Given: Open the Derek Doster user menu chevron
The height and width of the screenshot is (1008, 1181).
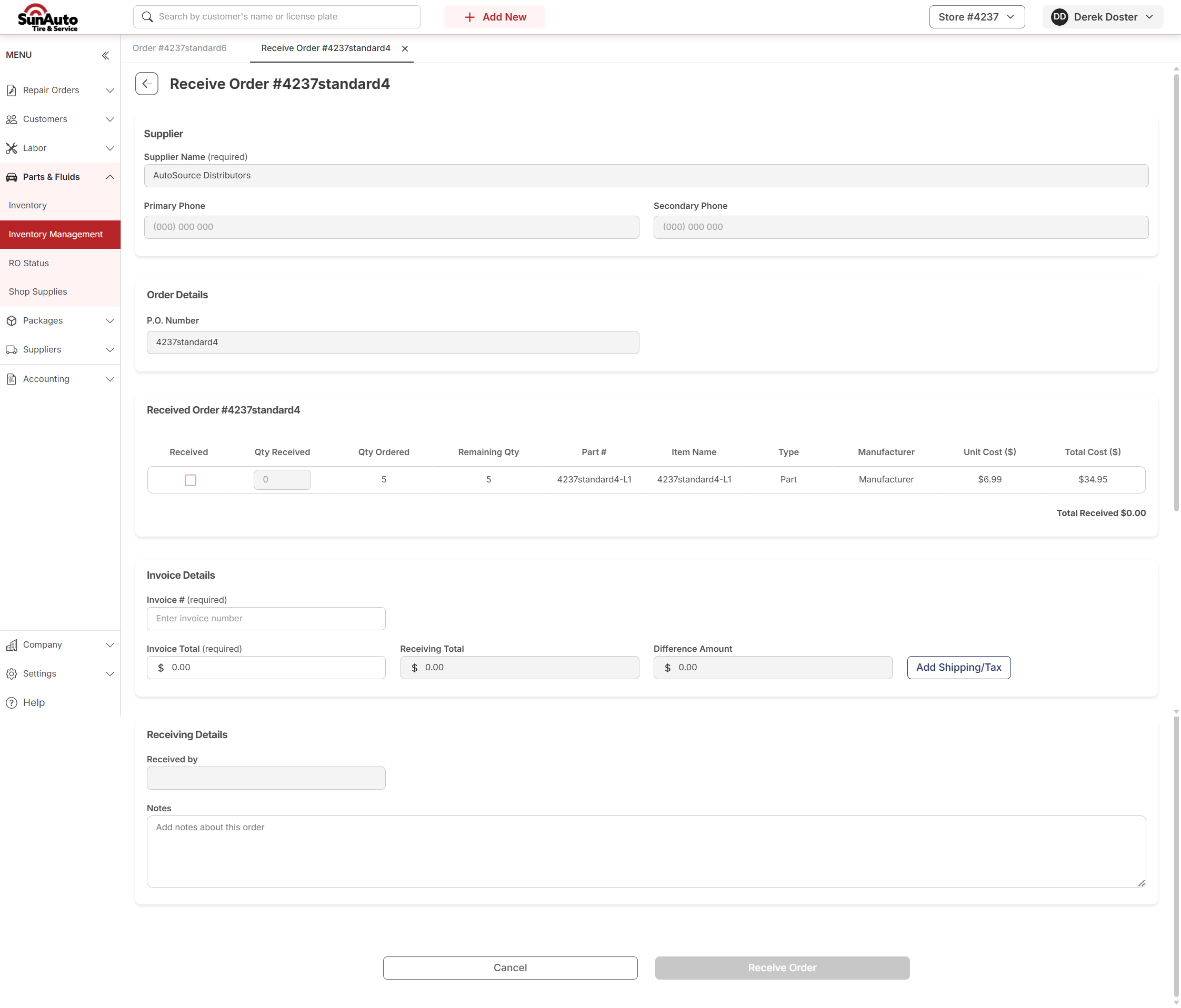Looking at the screenshot, I should pyautogui.click(x=1149, y=17).
